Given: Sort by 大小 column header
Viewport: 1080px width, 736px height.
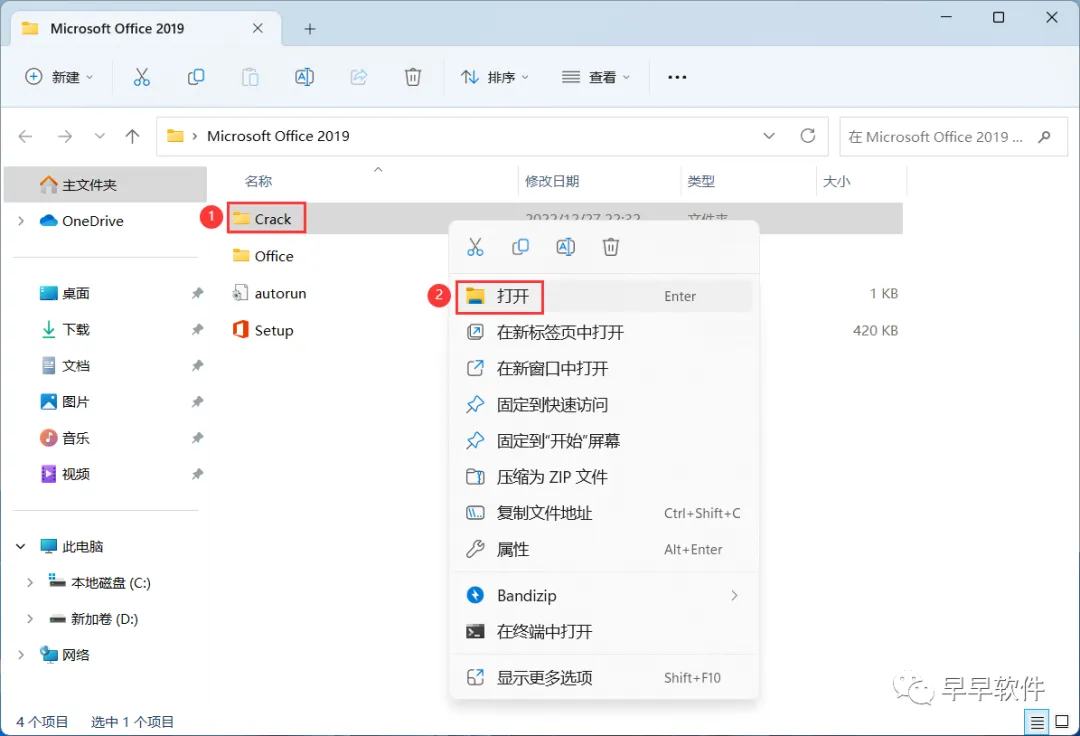Looking at the screenshot, I should pyautogui.click(x=836, y=181).
